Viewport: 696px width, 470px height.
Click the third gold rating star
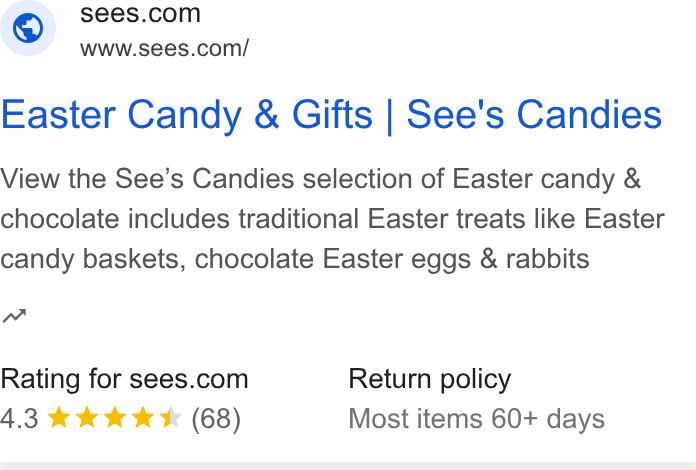(115, 418)
